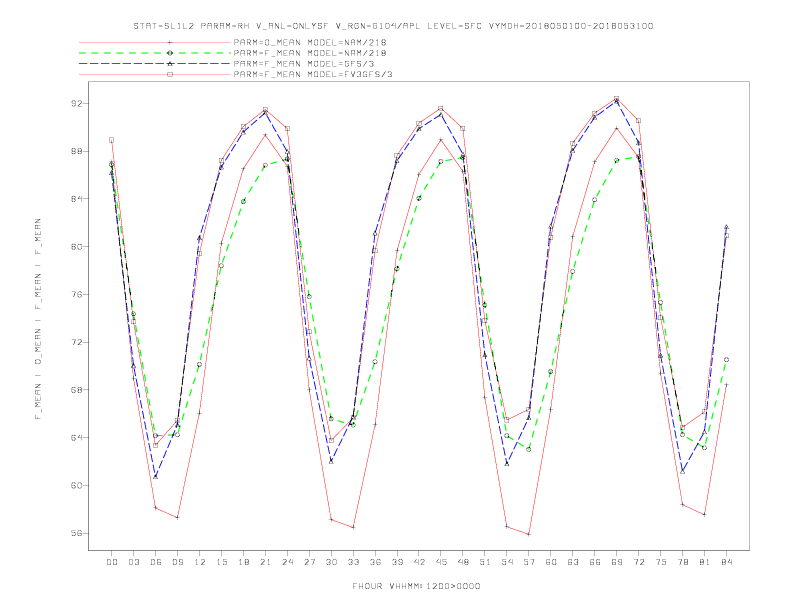The image size is (792, 612).
Task: Click the square marker in the FV3GFS/3 legend line
Action: click(x=170, y=74)
